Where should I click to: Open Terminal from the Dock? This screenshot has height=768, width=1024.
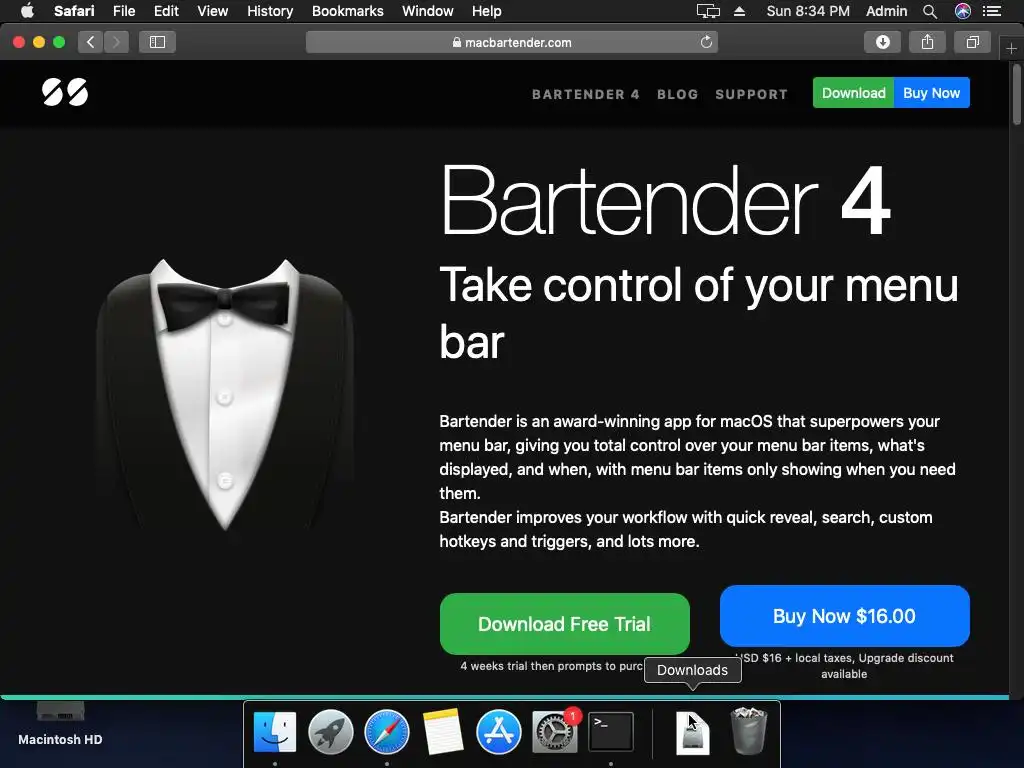[x=611, y=732]
